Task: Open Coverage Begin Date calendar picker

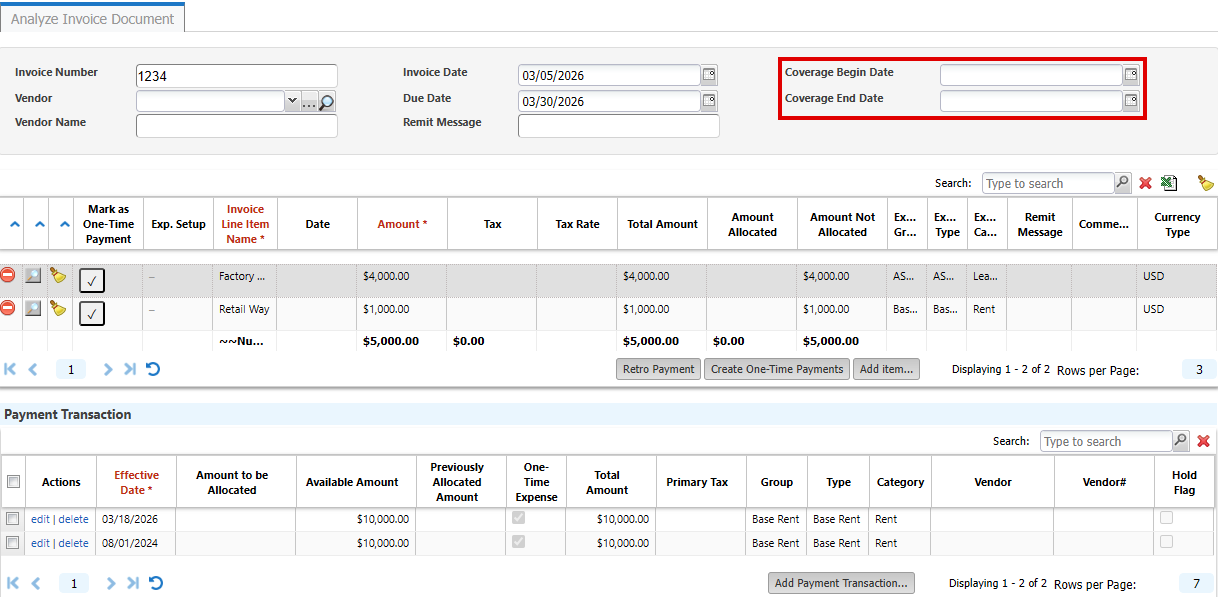Action: point(1131,75)
